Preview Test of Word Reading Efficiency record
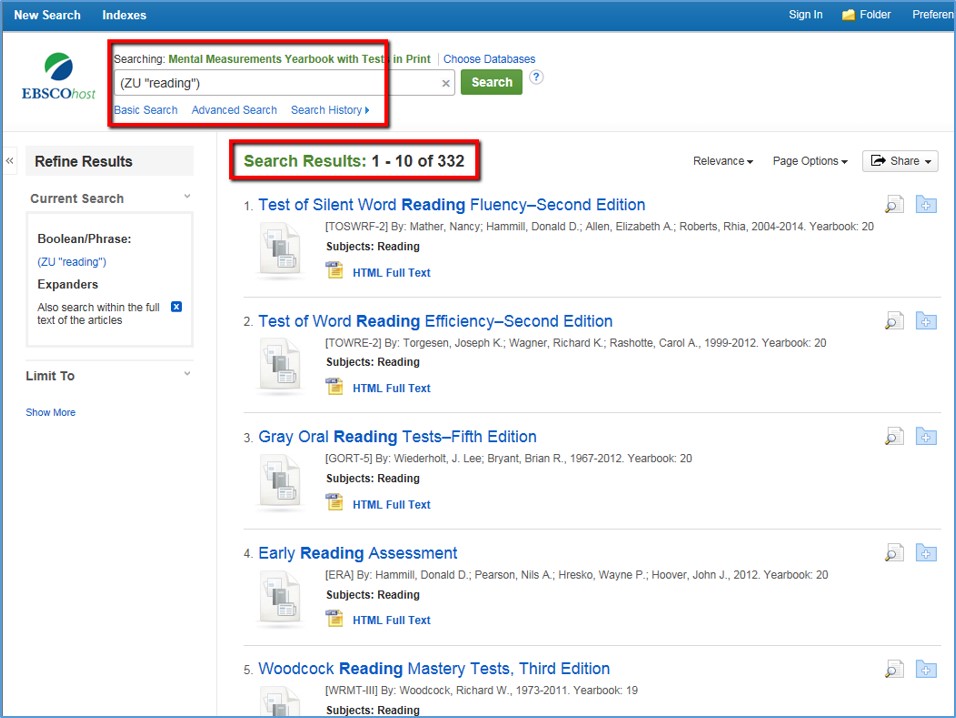The image size is (956, 718). [x=894, y=321]
